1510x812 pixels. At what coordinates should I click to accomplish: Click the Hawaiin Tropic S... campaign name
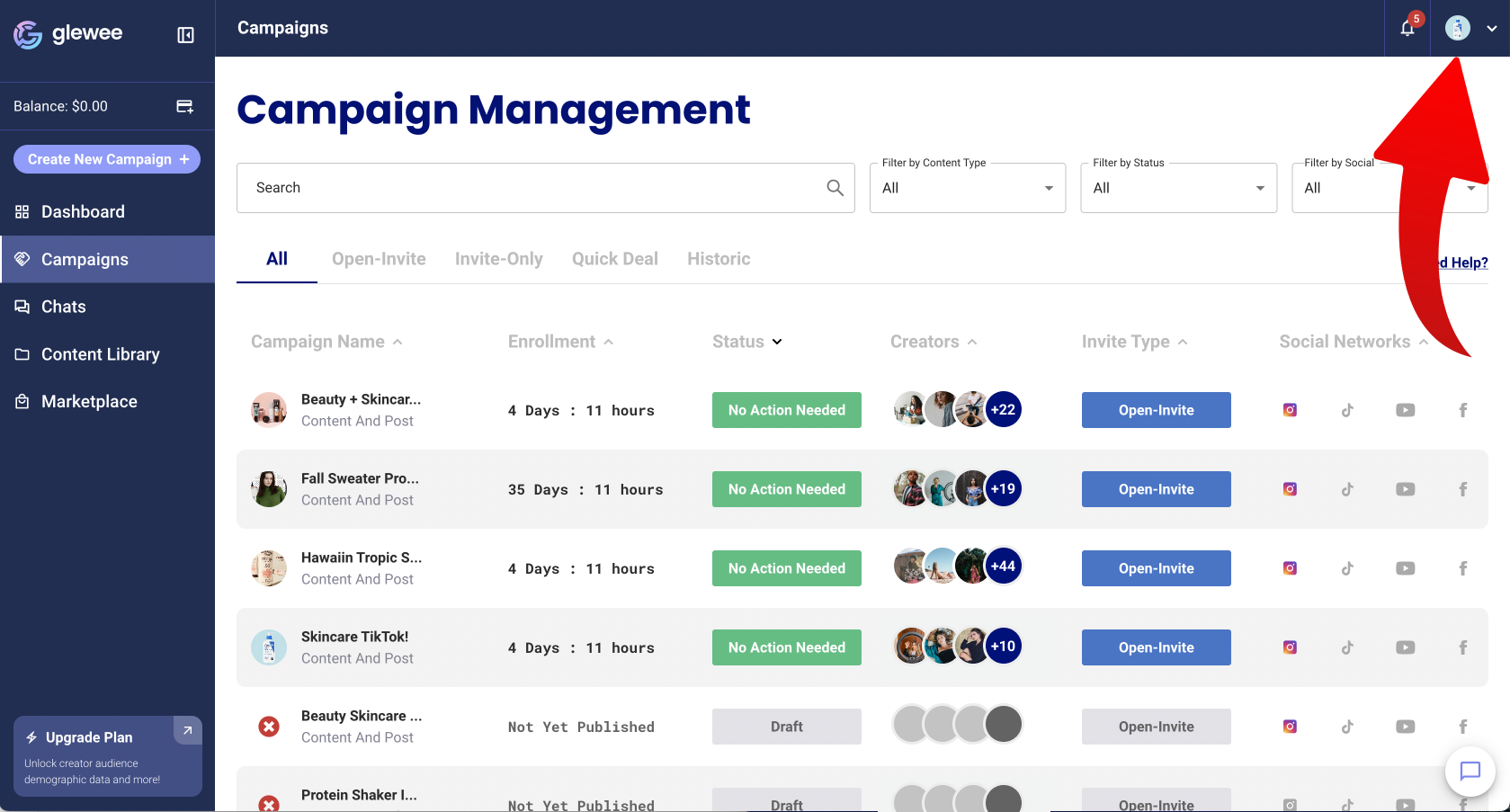click(x=362, y=558)
